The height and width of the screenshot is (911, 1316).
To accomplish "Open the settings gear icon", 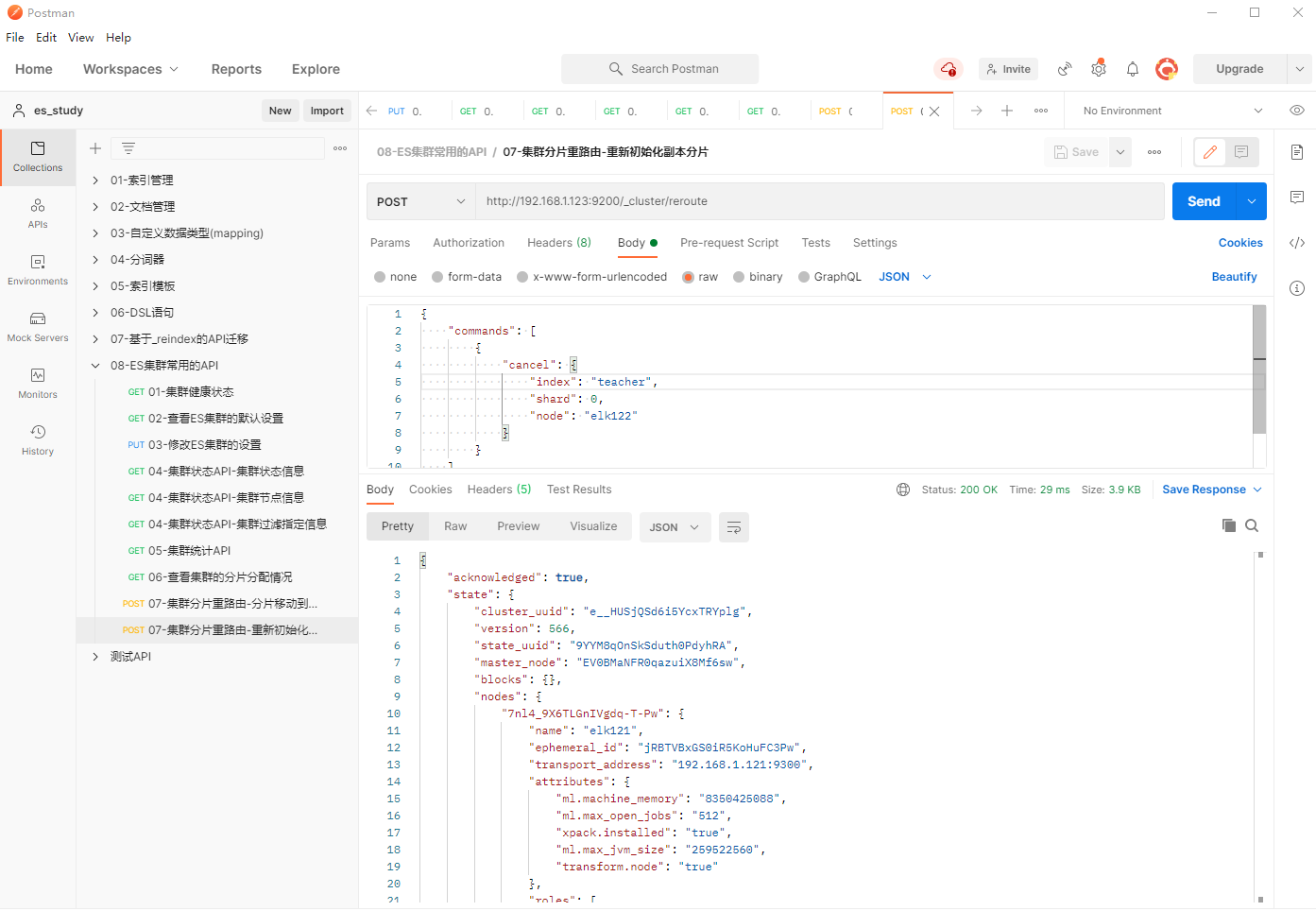I will pos(1098,69).
